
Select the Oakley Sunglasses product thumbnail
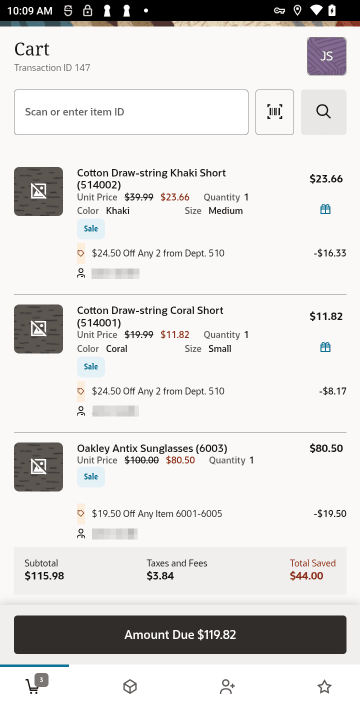coord(39,467)
